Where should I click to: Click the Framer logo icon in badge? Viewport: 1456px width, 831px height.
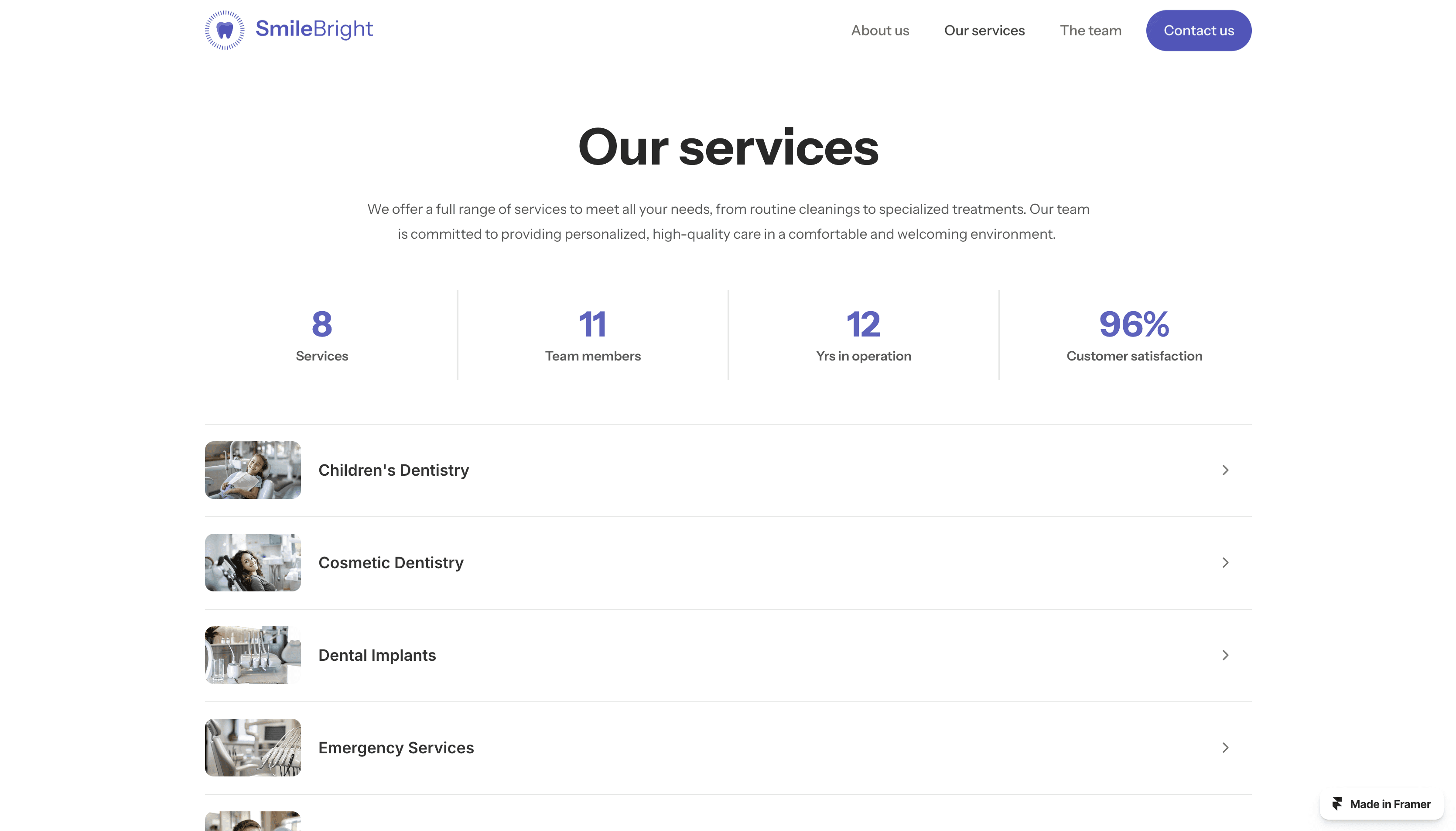(1337, 804)
